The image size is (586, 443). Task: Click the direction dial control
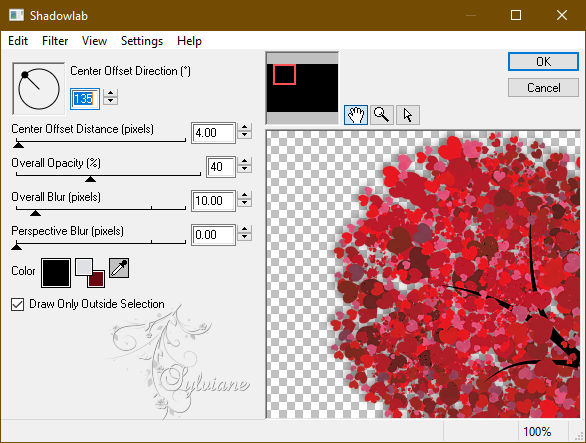coord(38,89)
